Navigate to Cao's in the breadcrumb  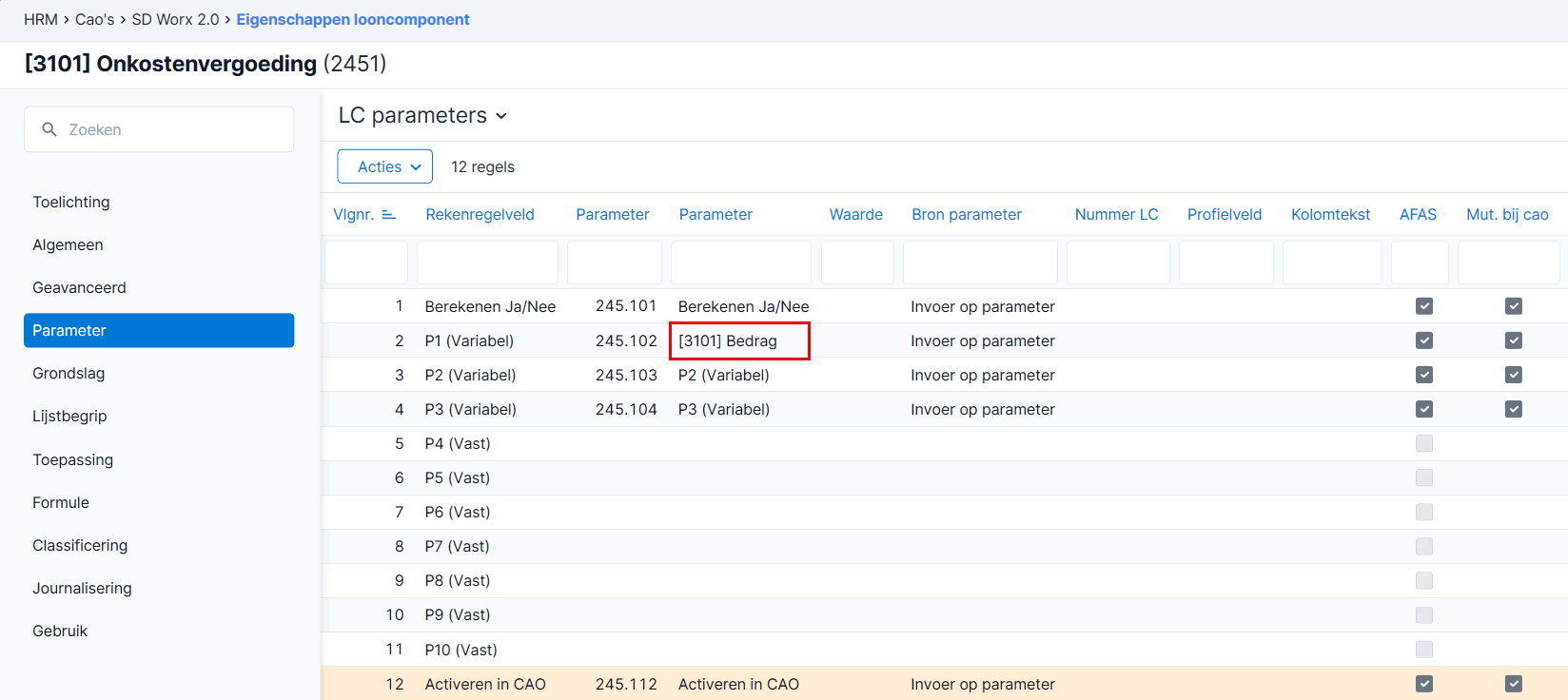point(94,19)
